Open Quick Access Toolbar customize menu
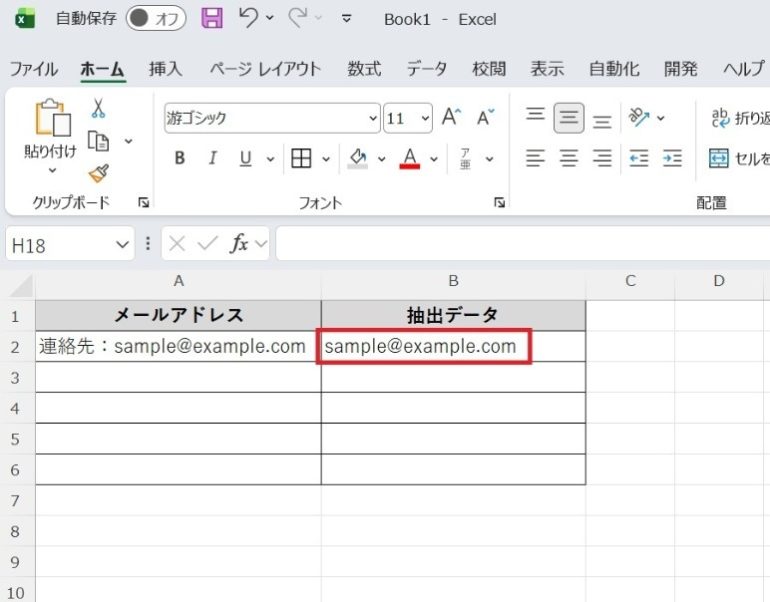The height and width of the screenshot is (602, 770). (x=346, y=19)
